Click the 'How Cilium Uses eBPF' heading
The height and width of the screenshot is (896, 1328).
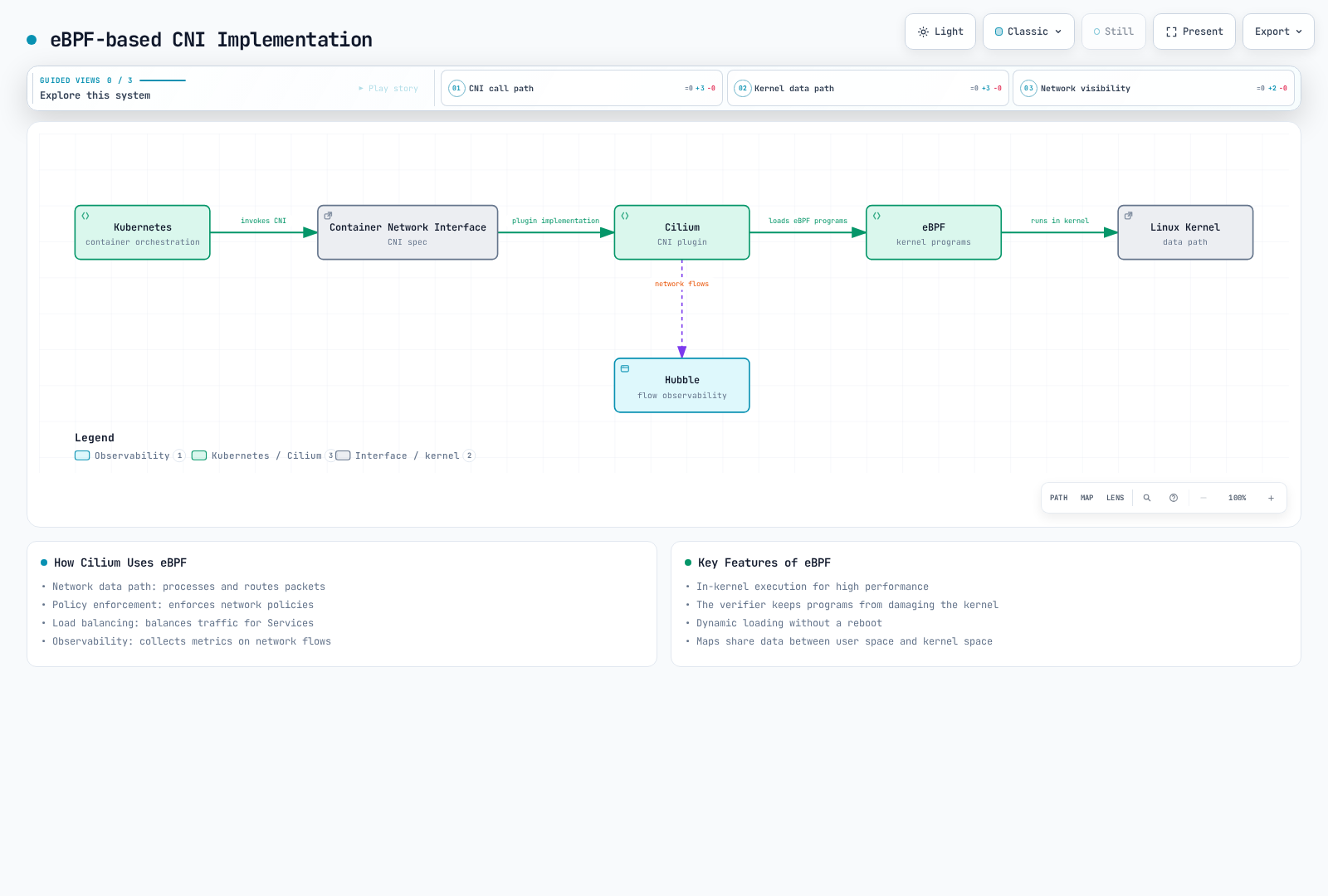[x=120, y=562]
